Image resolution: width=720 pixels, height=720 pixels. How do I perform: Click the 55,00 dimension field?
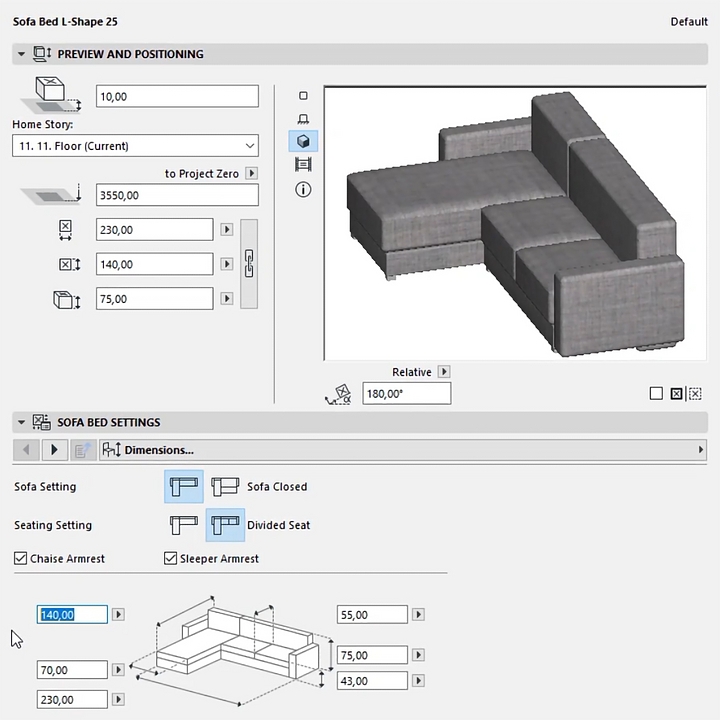372,614
